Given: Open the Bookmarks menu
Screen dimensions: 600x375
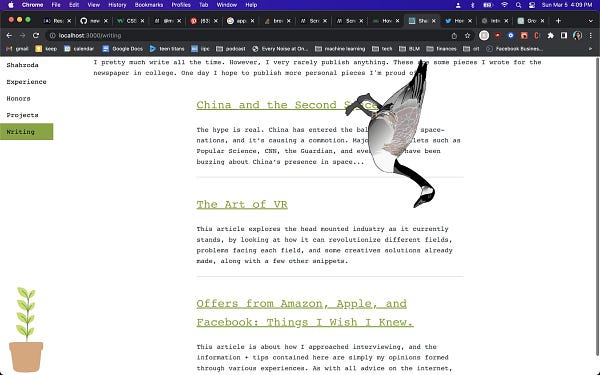Looking at the screenshot, I should [149, 5].
